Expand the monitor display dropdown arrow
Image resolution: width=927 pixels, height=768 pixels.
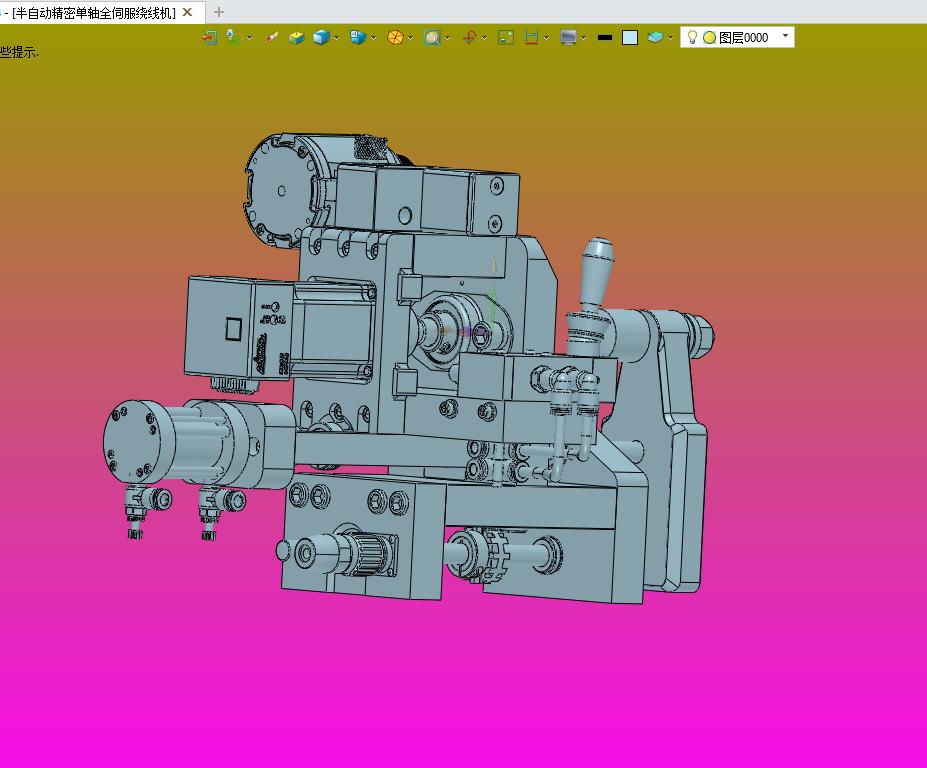(584, 38)
